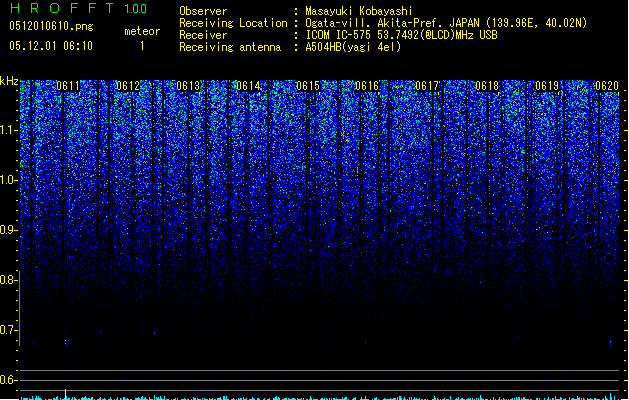The width and height of the screenshot is (629, 400).
Task: Click the 0616 time marker
Action: pyautogui.click(x=367, y=86)
